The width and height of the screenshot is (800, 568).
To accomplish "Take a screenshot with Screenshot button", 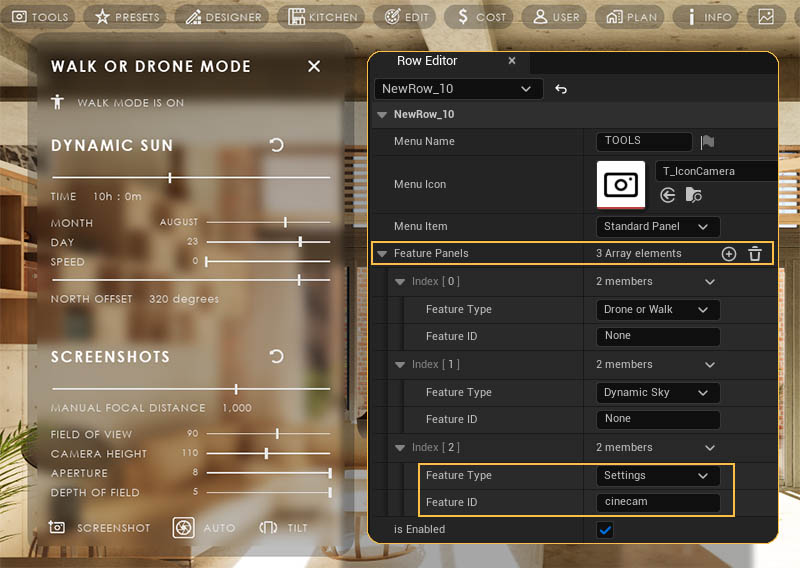I will click(100, 527).
